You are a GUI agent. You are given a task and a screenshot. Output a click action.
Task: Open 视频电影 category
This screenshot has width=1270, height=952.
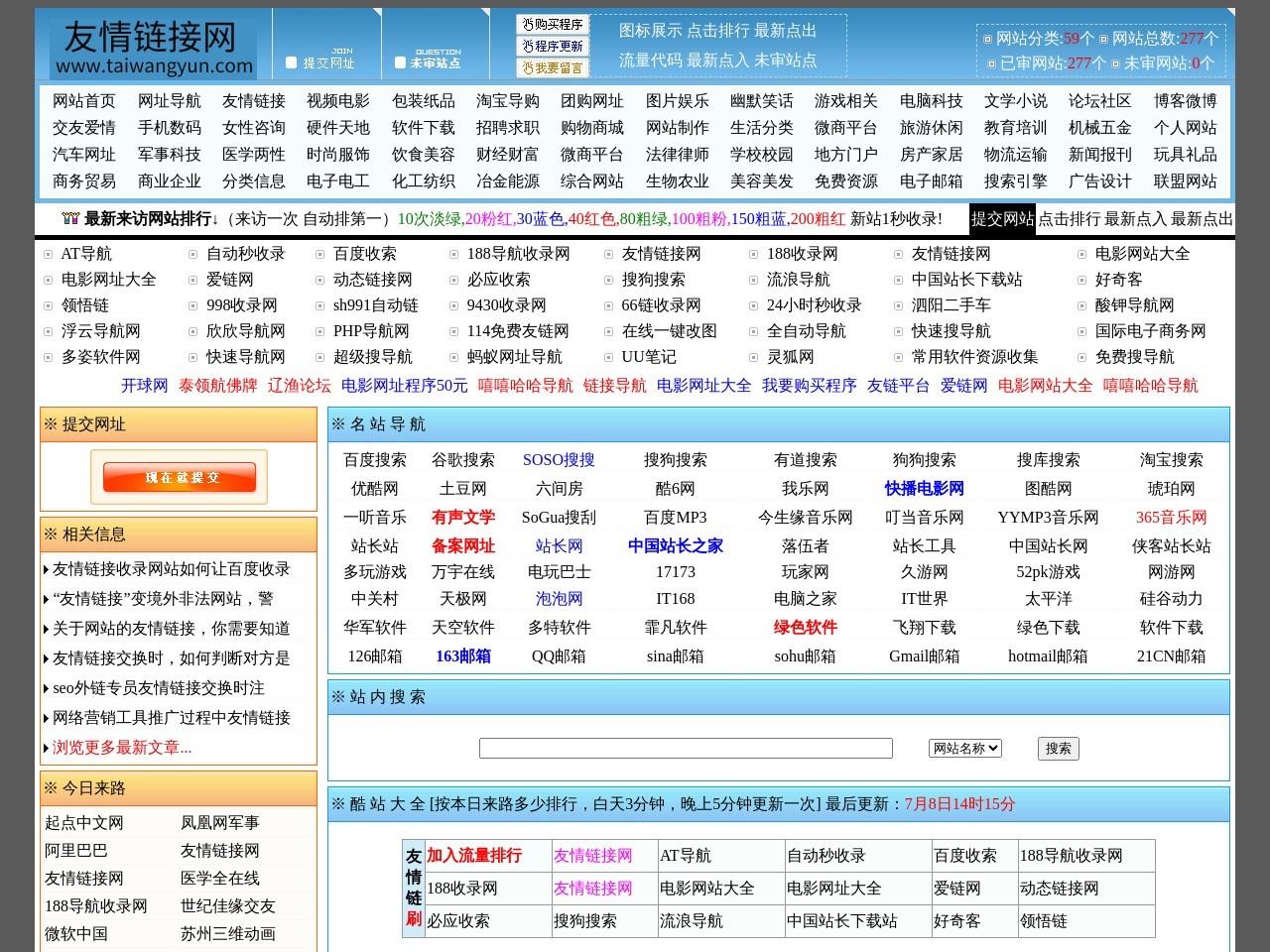pos(338,101)
